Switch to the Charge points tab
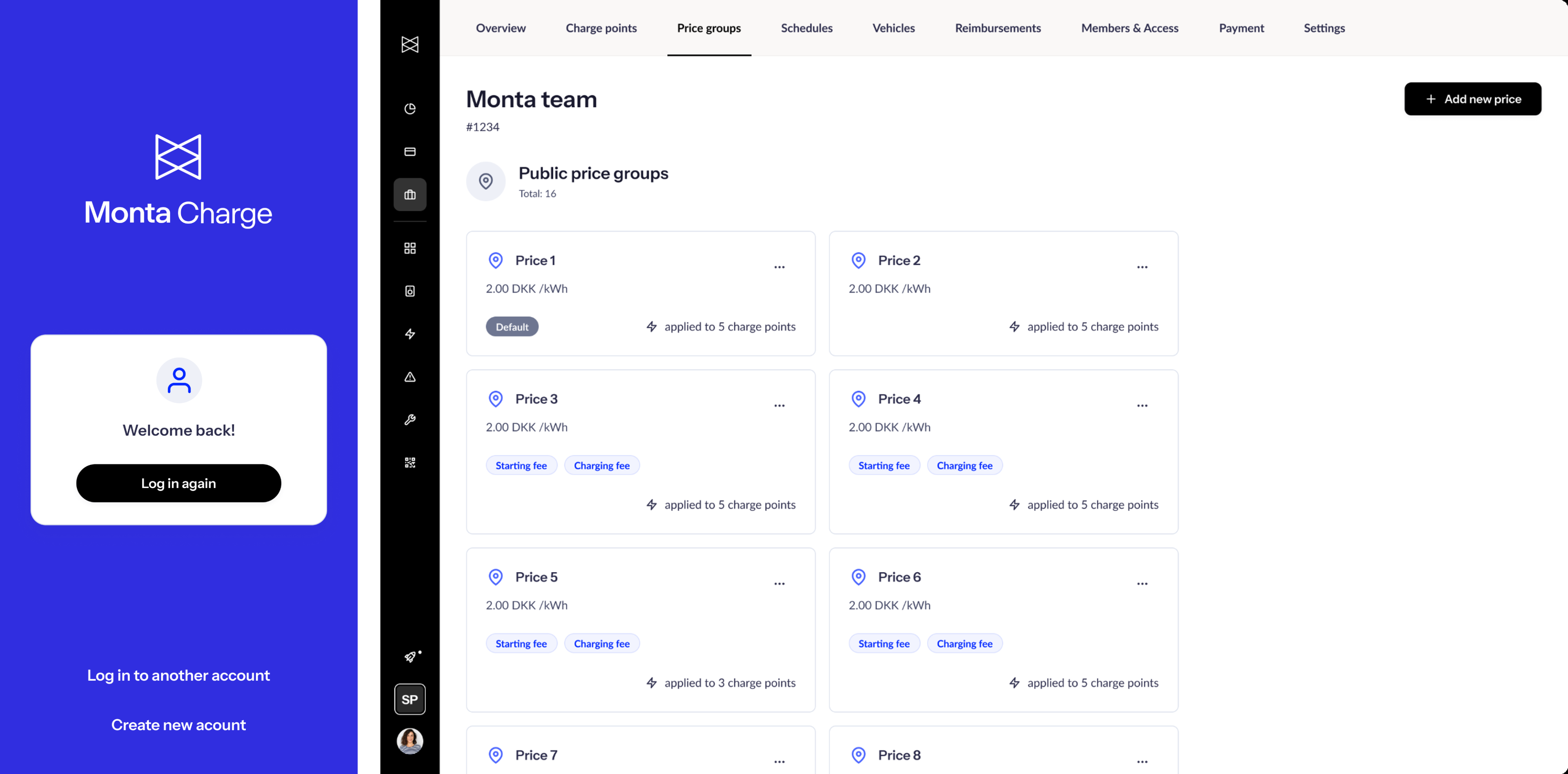 coord(601,28)
